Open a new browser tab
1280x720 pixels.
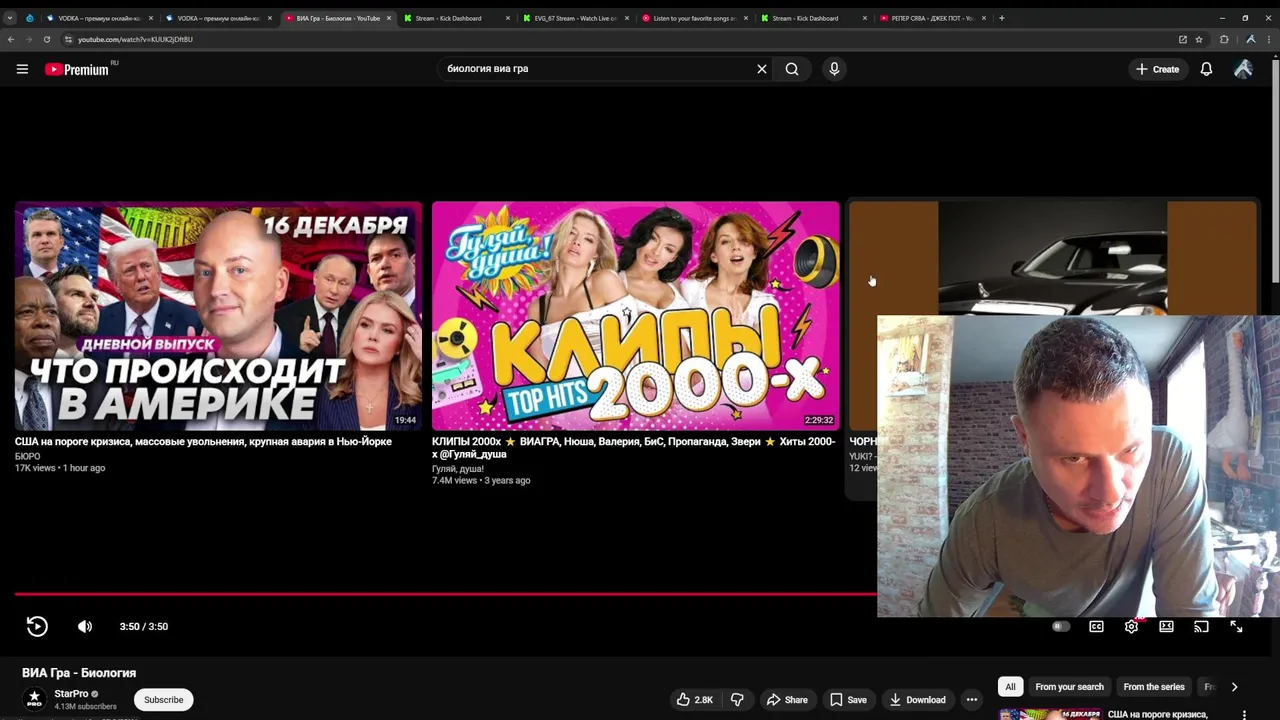[x=1002, y=18]
